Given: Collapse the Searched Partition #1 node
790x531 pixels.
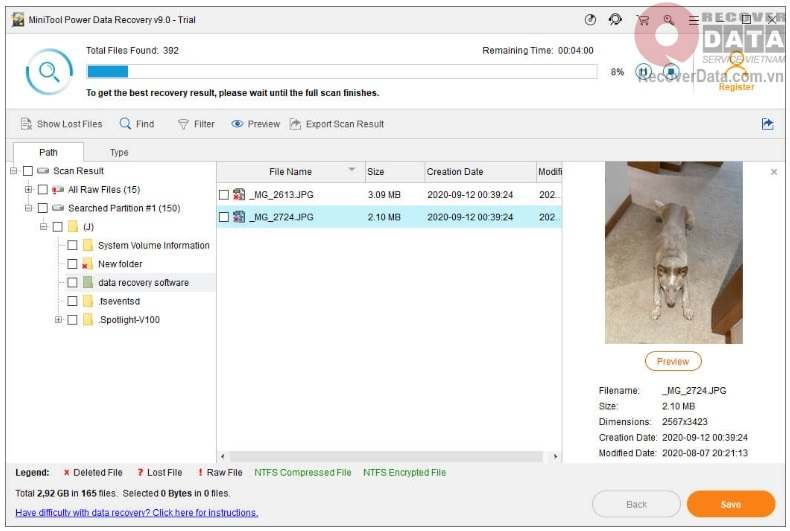Looking at the screenshot, I should 29,208.
